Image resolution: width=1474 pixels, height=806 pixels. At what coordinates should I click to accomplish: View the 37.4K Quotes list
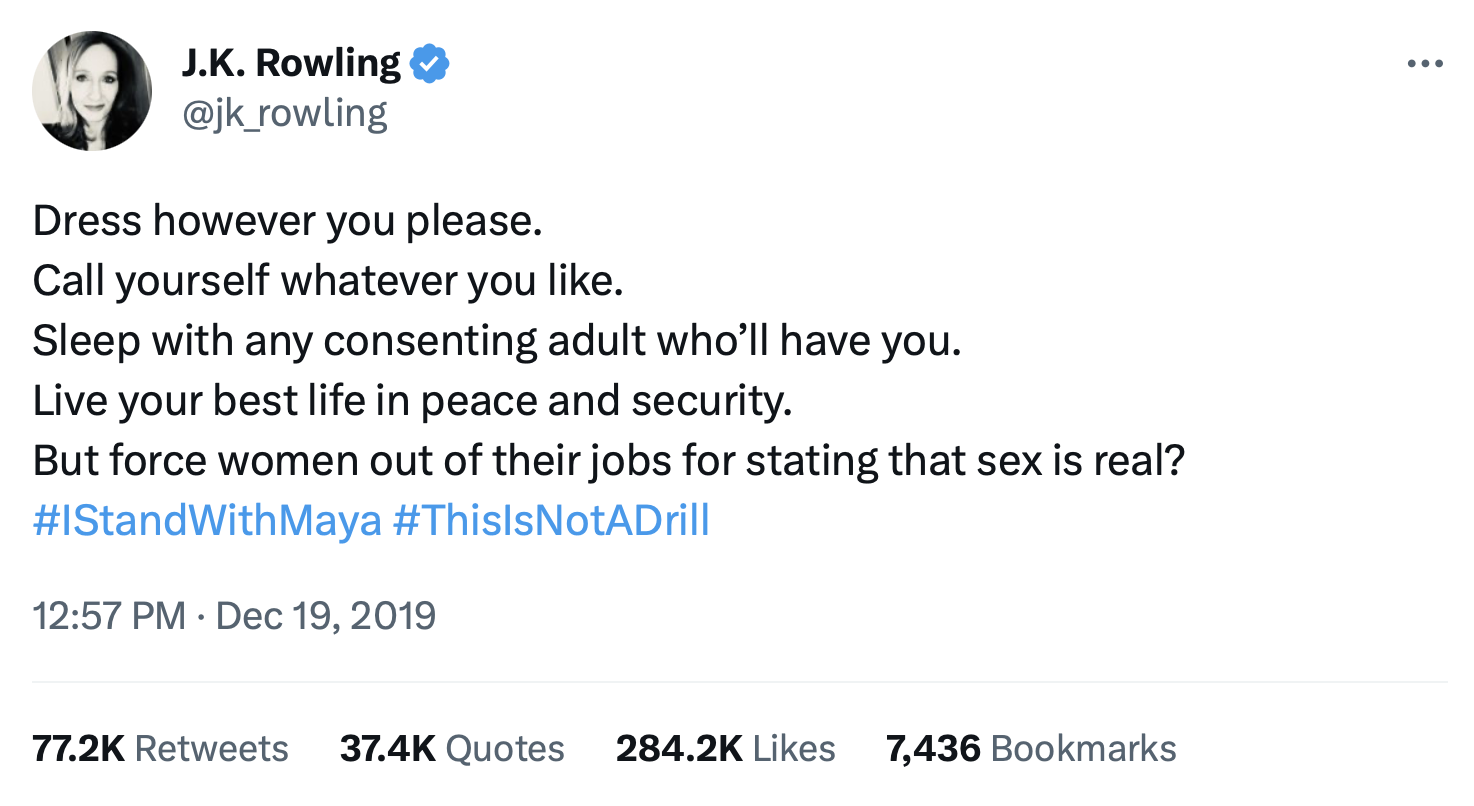(452, 748)
